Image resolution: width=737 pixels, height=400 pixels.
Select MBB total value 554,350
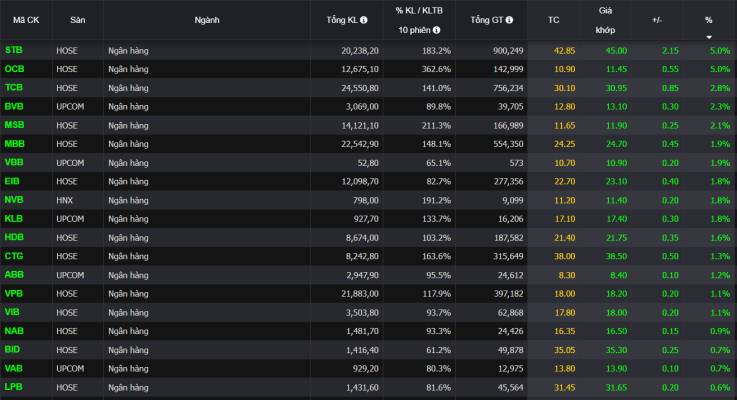[508, 144]
